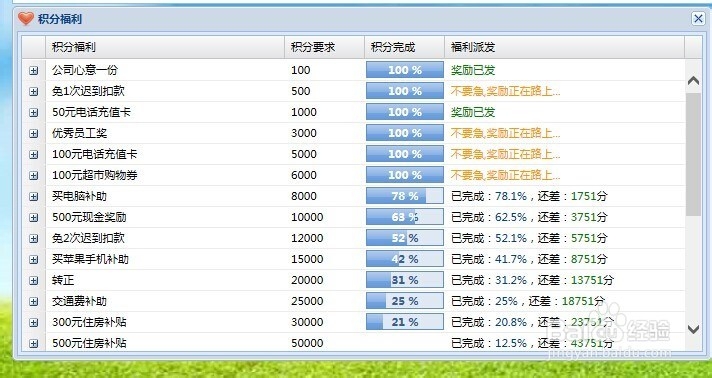Expand the 买电脑补助 row
The width and height of the screenshot is (712, 378).
(x=34, y=196)
